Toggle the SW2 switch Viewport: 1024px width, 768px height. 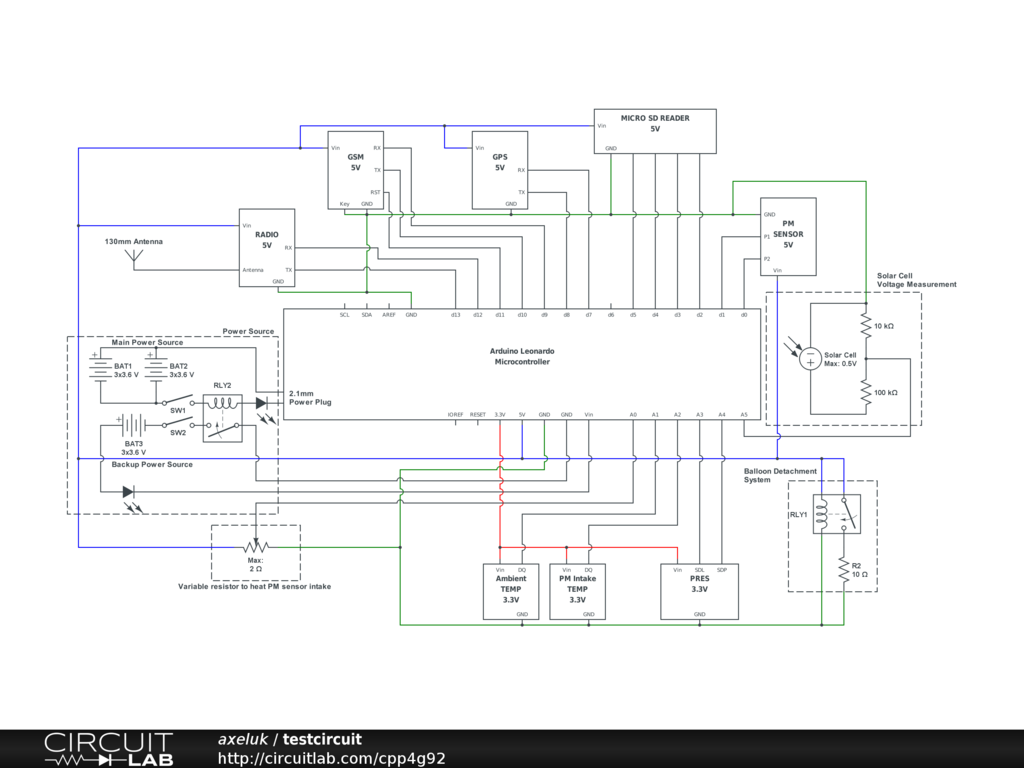[178, 425]
